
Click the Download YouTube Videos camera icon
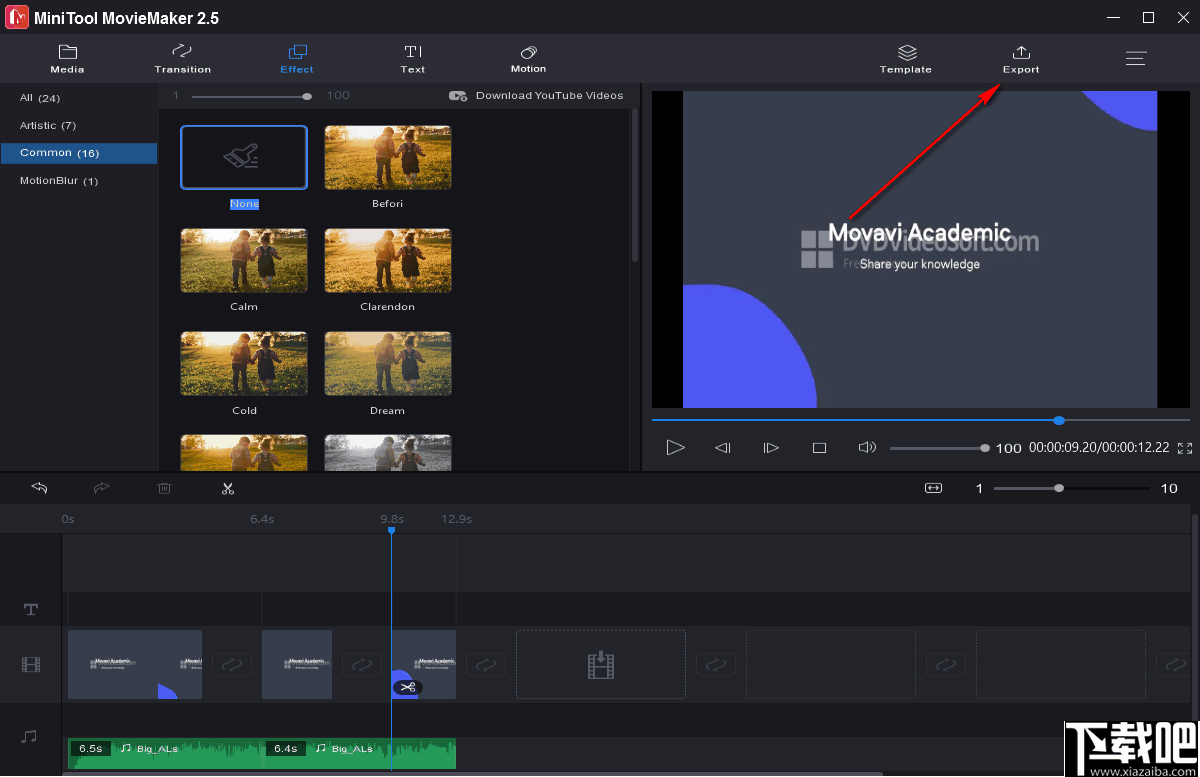(458, 96)
